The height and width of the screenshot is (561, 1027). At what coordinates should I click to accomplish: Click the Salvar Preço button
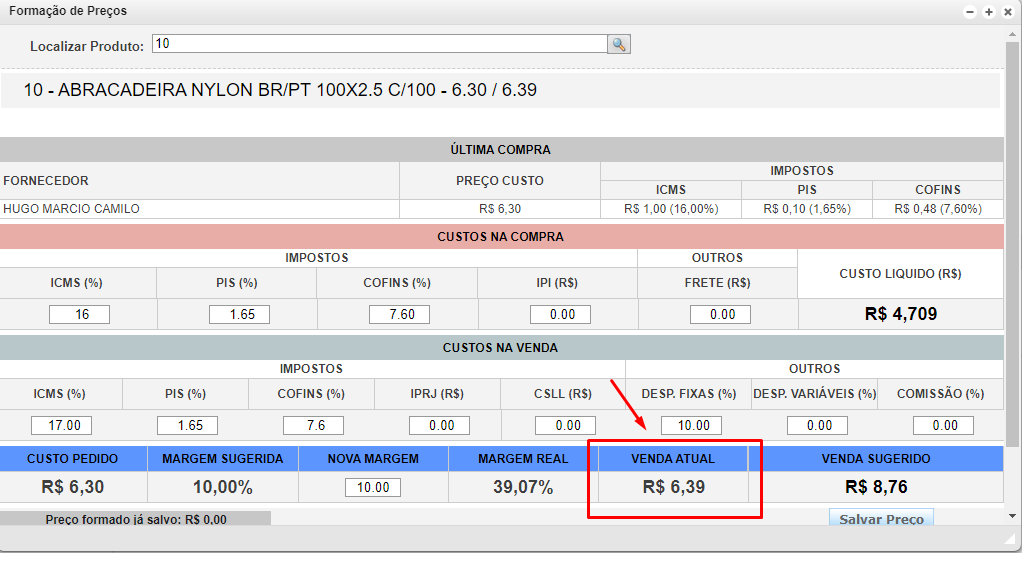[881, 519]
